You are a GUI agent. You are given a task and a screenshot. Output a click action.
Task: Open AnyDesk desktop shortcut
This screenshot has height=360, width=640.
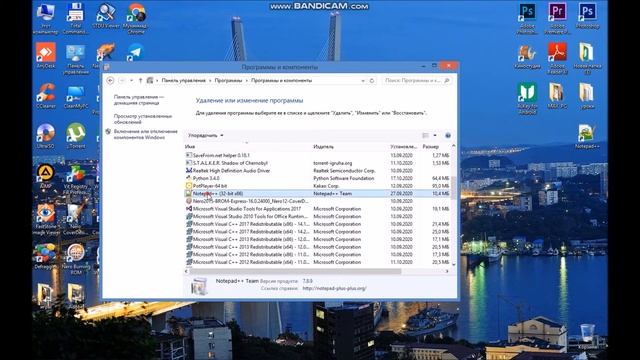(x=46, y=56)
